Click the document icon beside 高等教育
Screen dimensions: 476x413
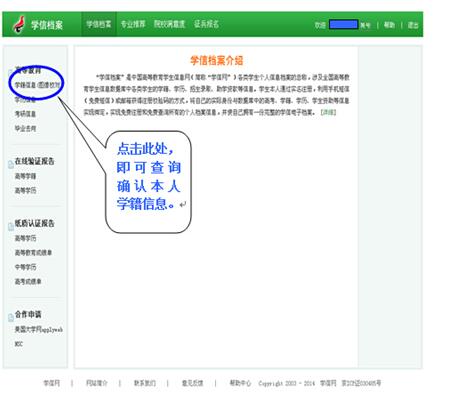11,72
